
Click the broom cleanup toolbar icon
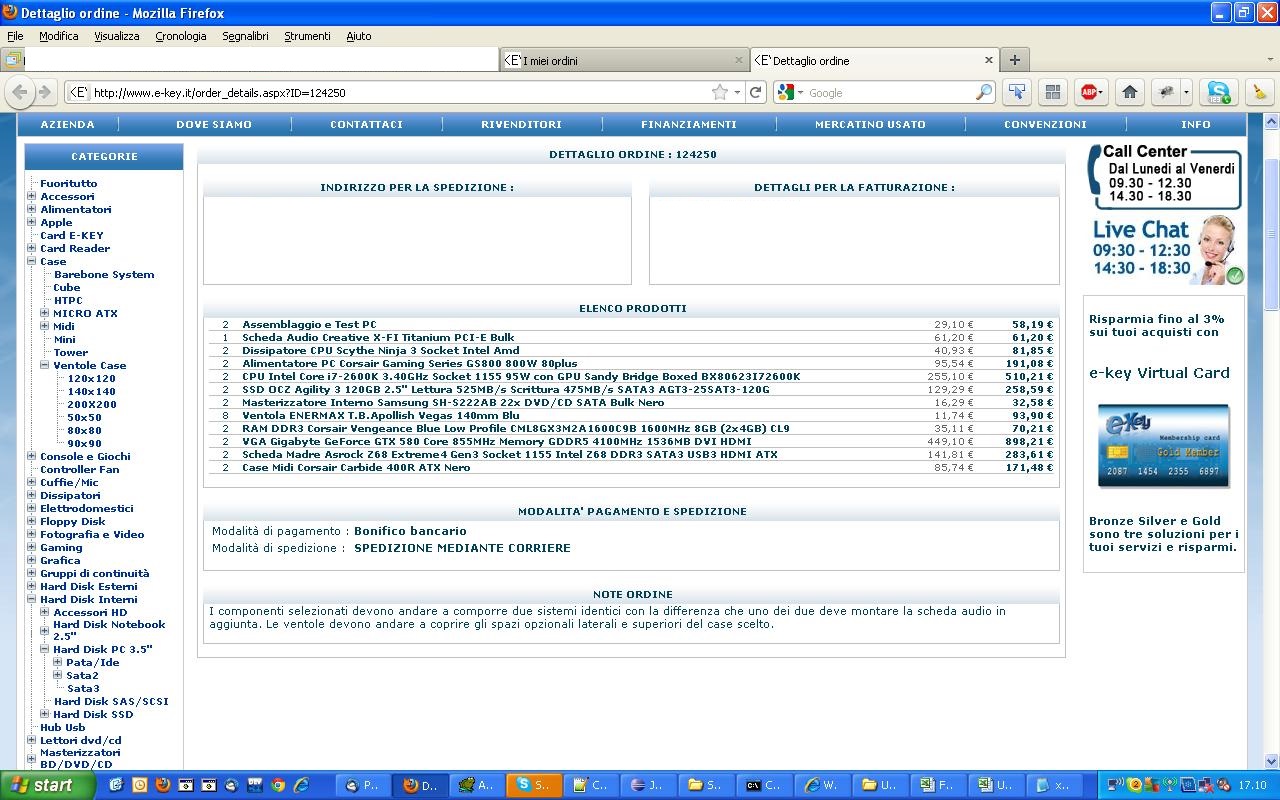tap(1259, 92)
